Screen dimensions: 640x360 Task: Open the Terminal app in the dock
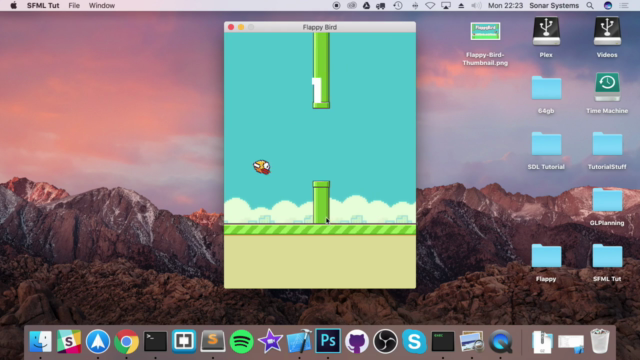click(155, 341)
